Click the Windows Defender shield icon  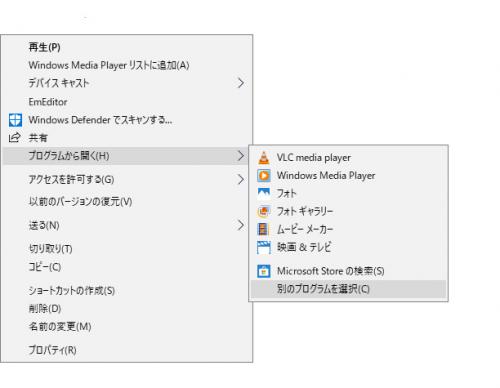point(15,120)
